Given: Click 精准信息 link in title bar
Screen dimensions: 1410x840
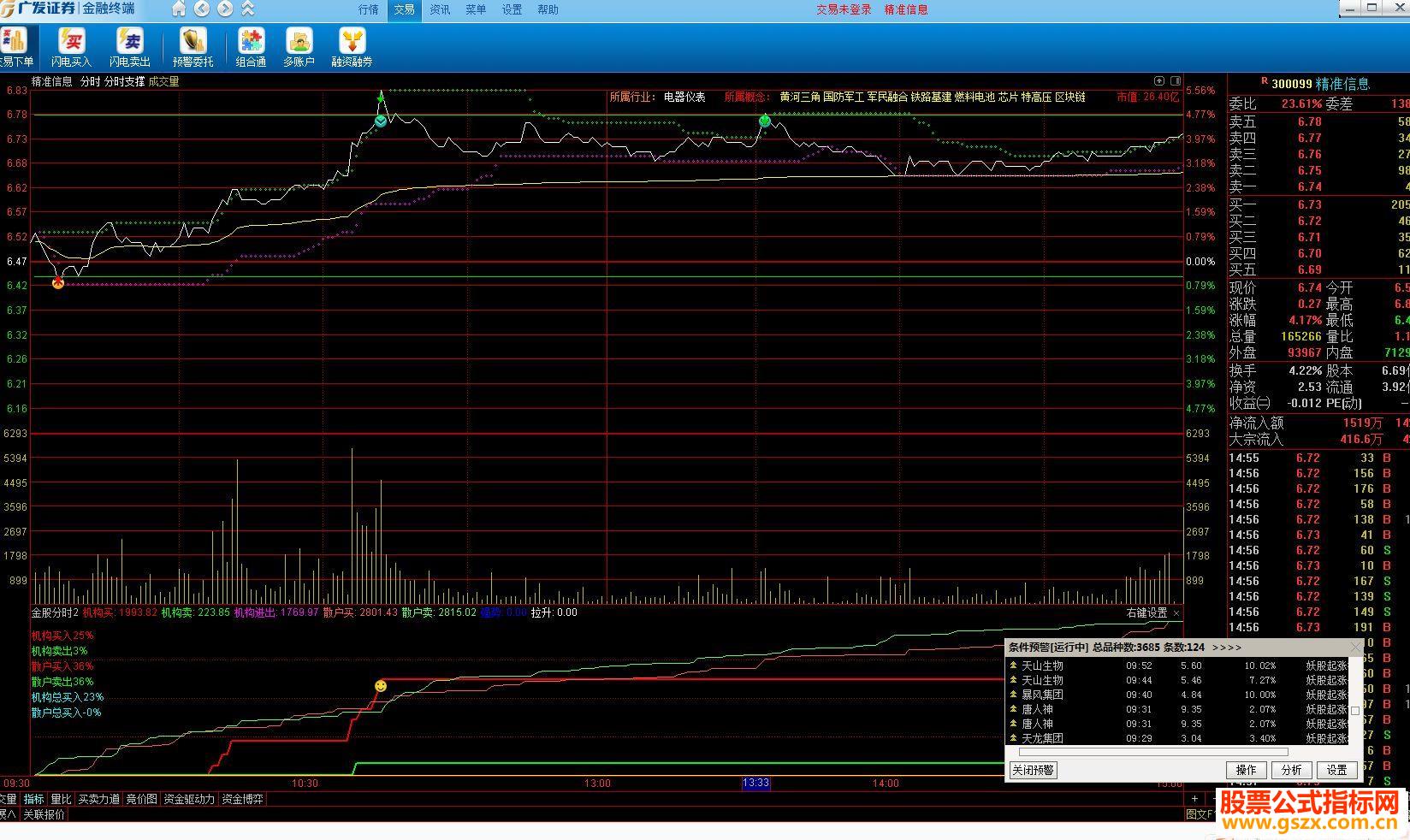Looking at the screenshot, I should coord(906,9).
